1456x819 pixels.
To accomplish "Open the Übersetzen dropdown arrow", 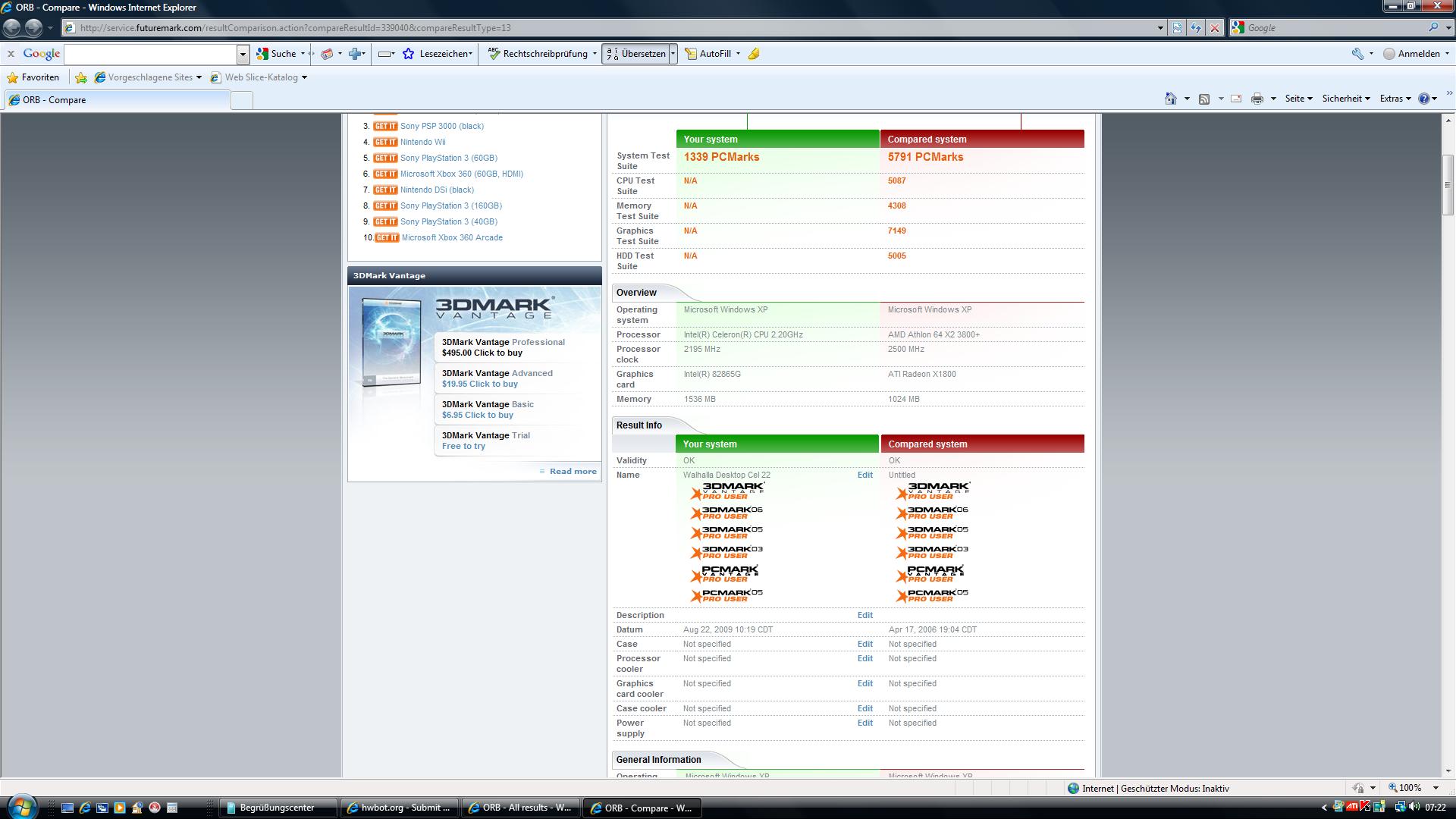I will (673, 54).
